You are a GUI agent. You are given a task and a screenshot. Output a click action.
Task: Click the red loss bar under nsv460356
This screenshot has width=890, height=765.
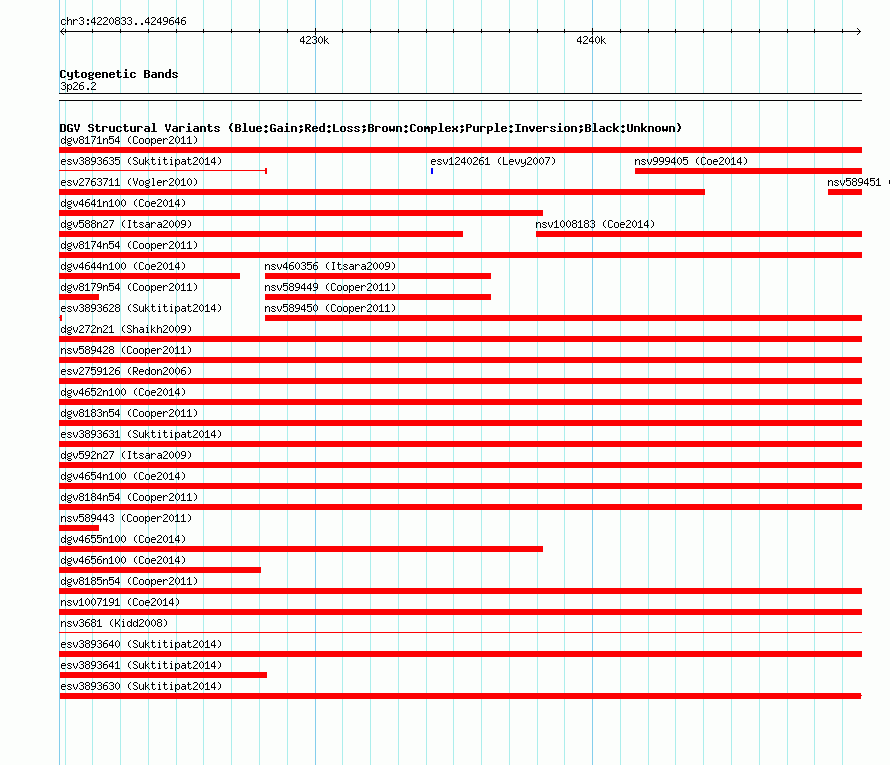tap(377, 276)
